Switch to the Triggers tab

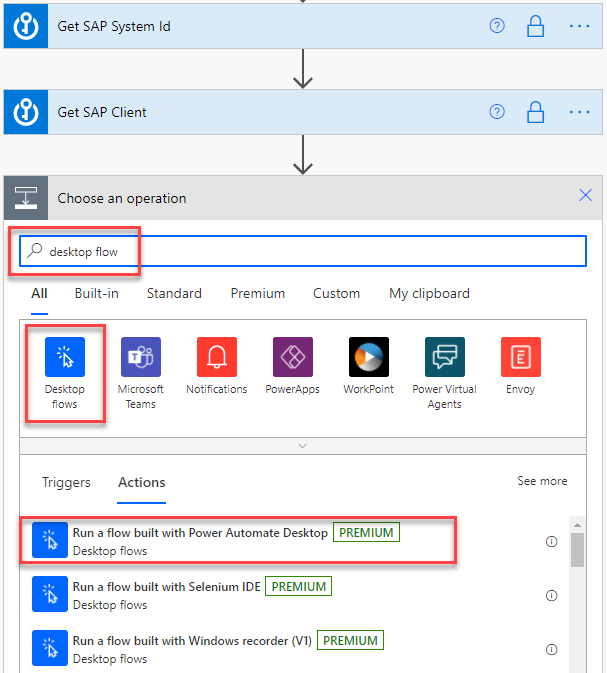pos(66,482)
